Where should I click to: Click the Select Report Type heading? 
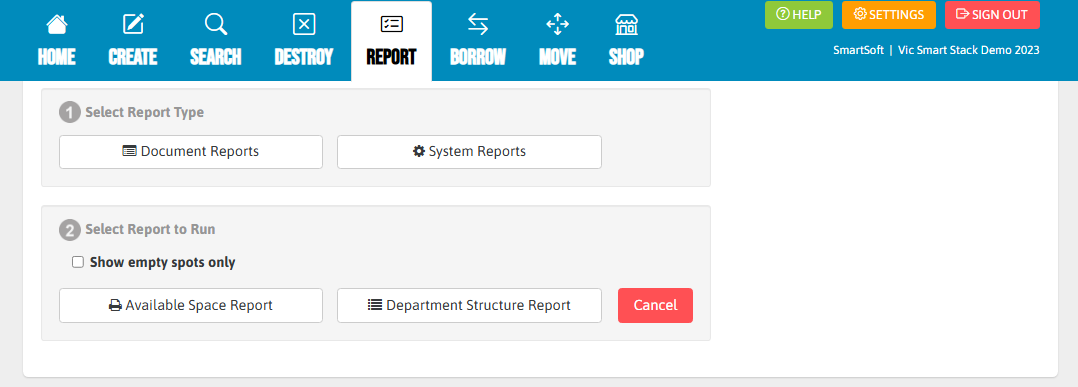[x=144, y=112]
